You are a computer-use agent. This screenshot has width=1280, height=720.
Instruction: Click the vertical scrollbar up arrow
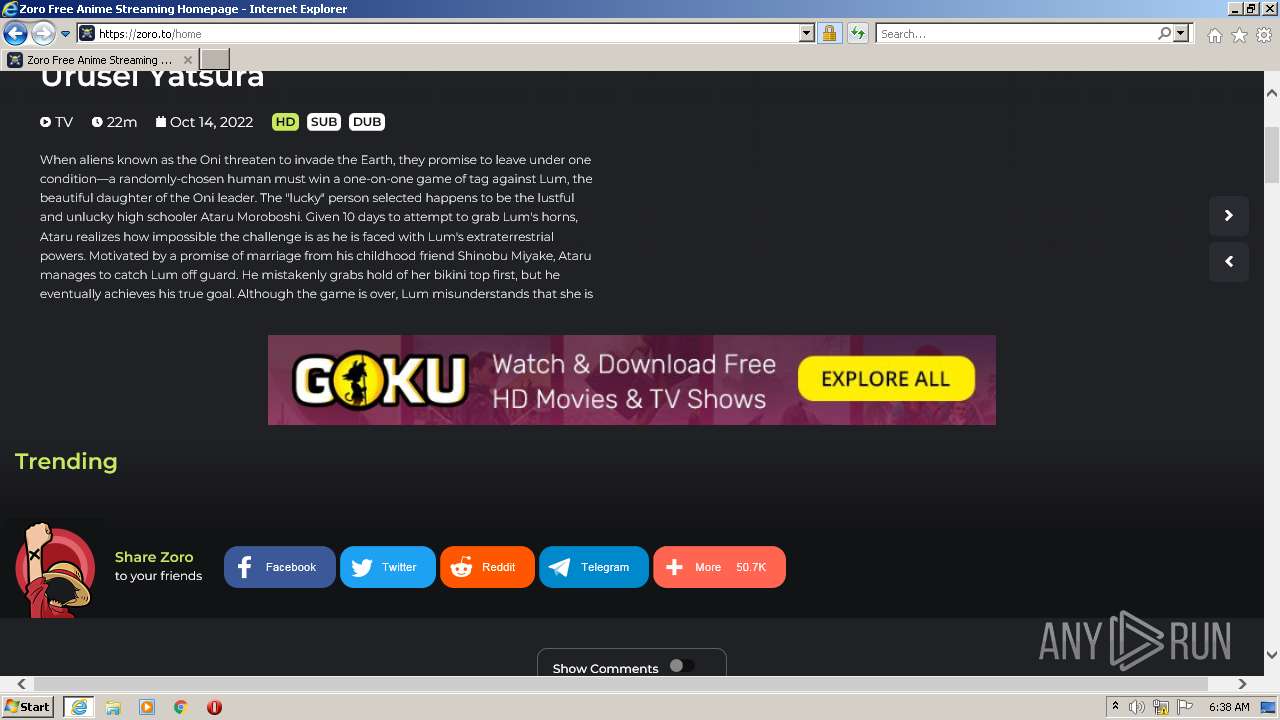[x=1272, y=93]
